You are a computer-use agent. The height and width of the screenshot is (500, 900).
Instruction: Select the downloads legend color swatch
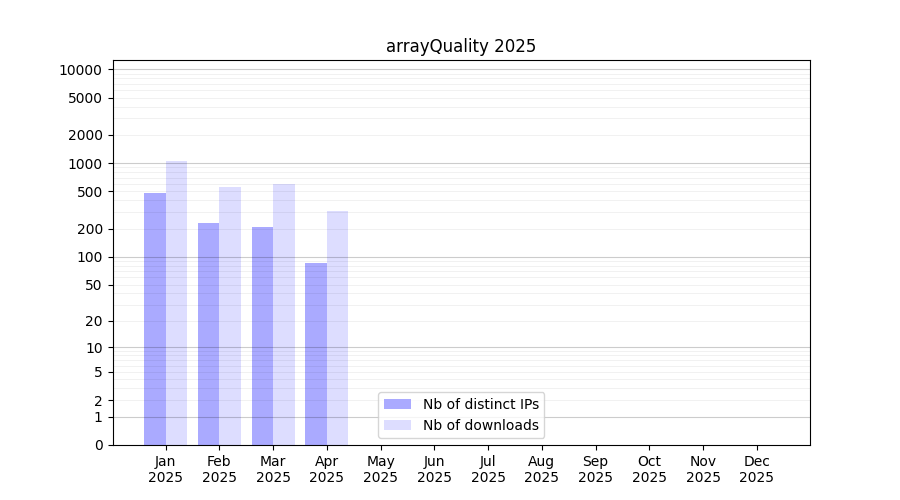pyautogui.click(x=397, y=425)
